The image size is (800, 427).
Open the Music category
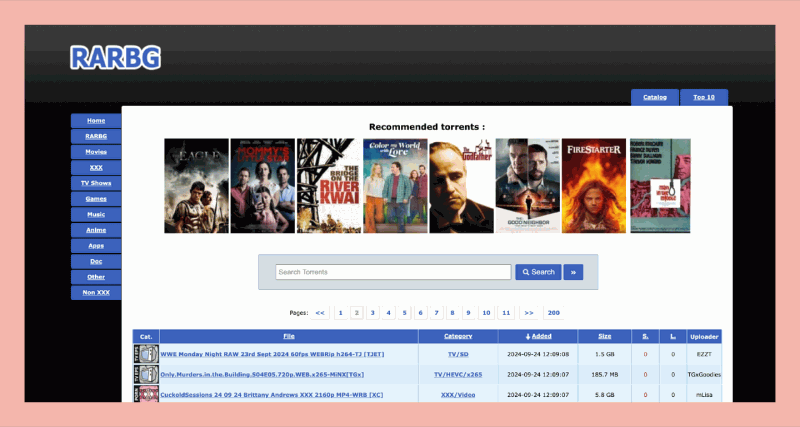pyautogui.click(x=96, y=214)
